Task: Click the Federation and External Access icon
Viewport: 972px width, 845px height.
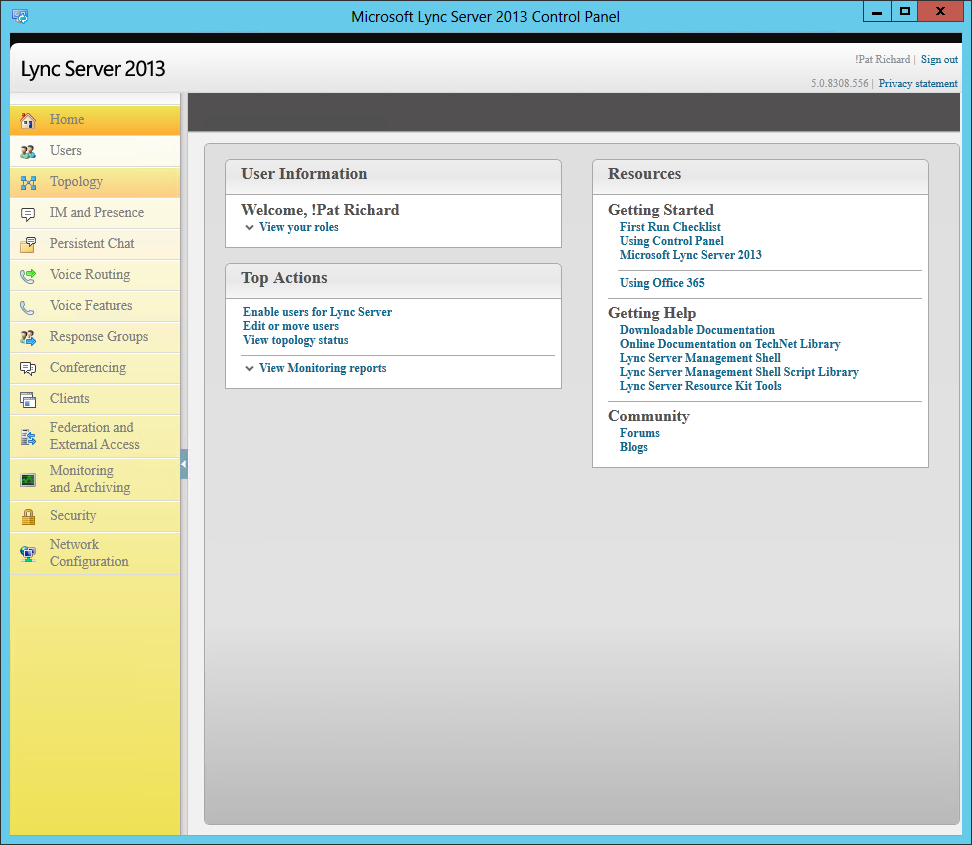Action: (28, 437)
